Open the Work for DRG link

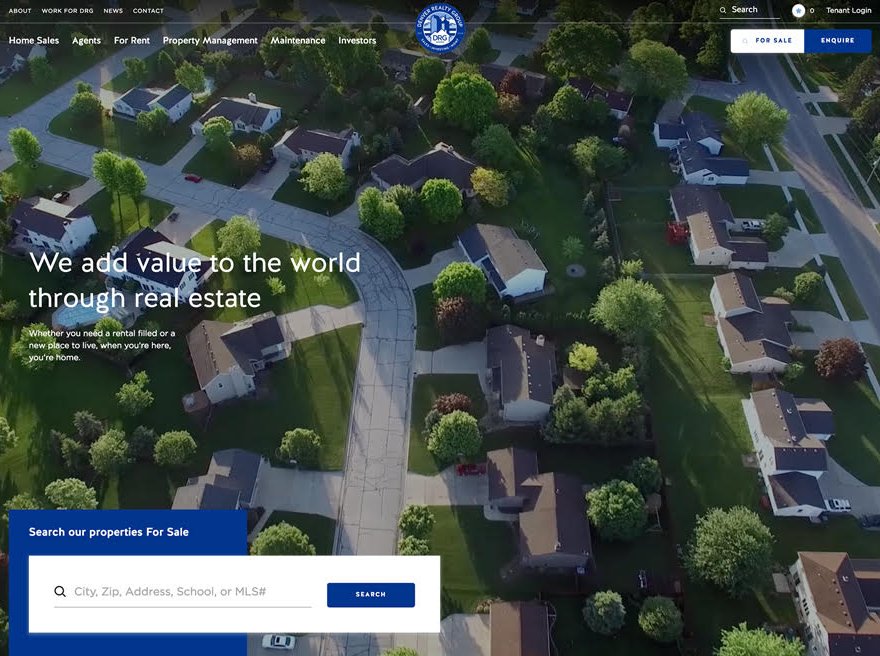[x=67, y=11]
